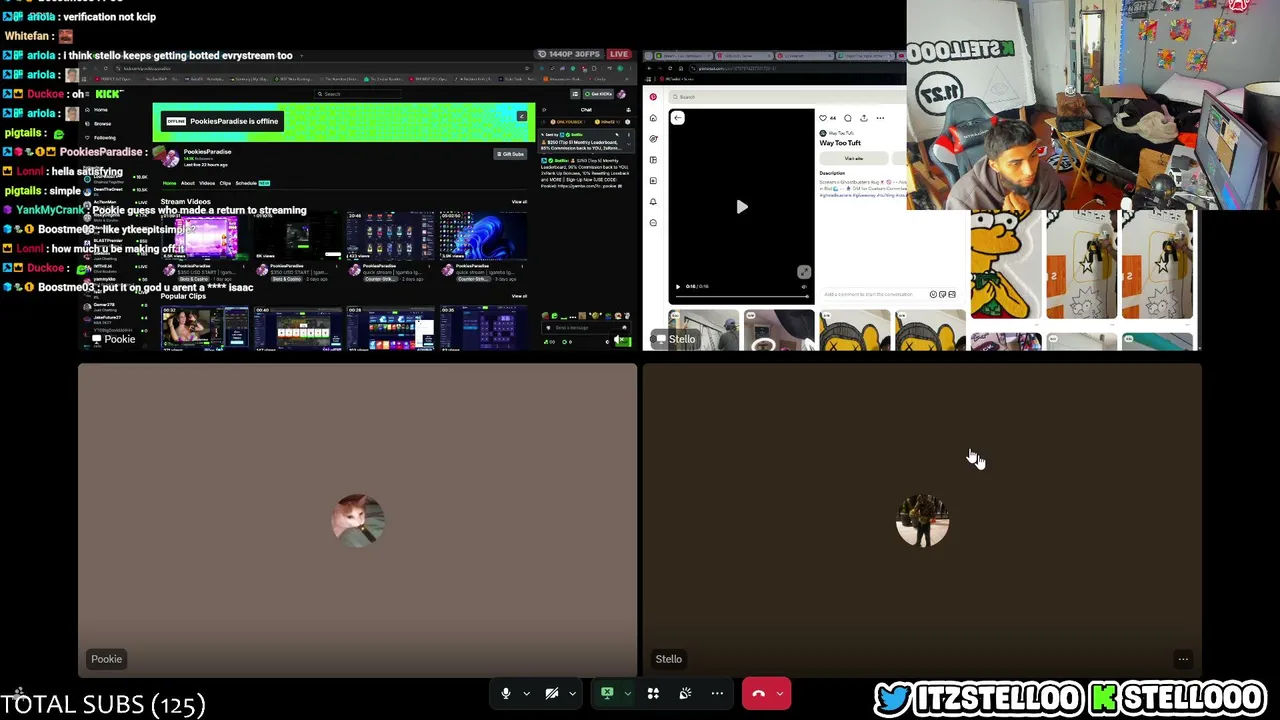1280x720 pixels.
Task: Select Pookie's cat avatar in the call tile
Action: 358,520
